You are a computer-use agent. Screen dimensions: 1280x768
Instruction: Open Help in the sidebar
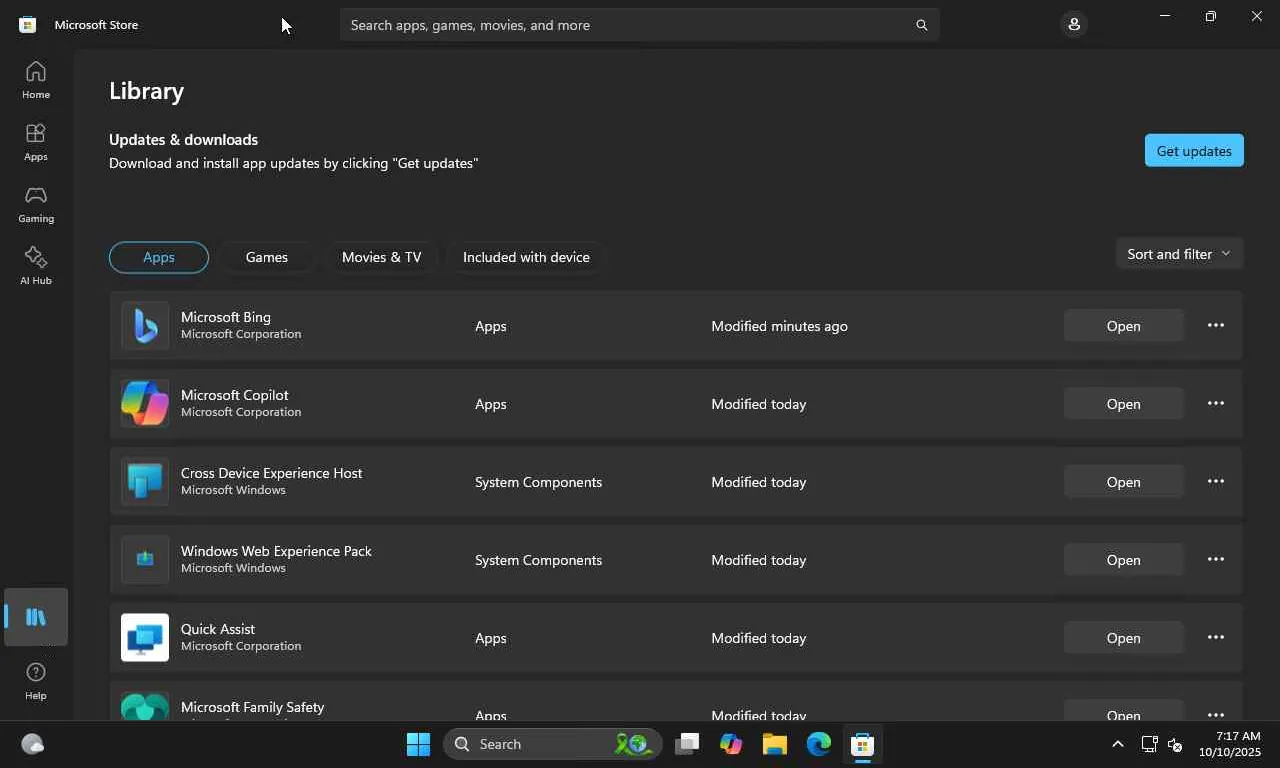(36, 681)
